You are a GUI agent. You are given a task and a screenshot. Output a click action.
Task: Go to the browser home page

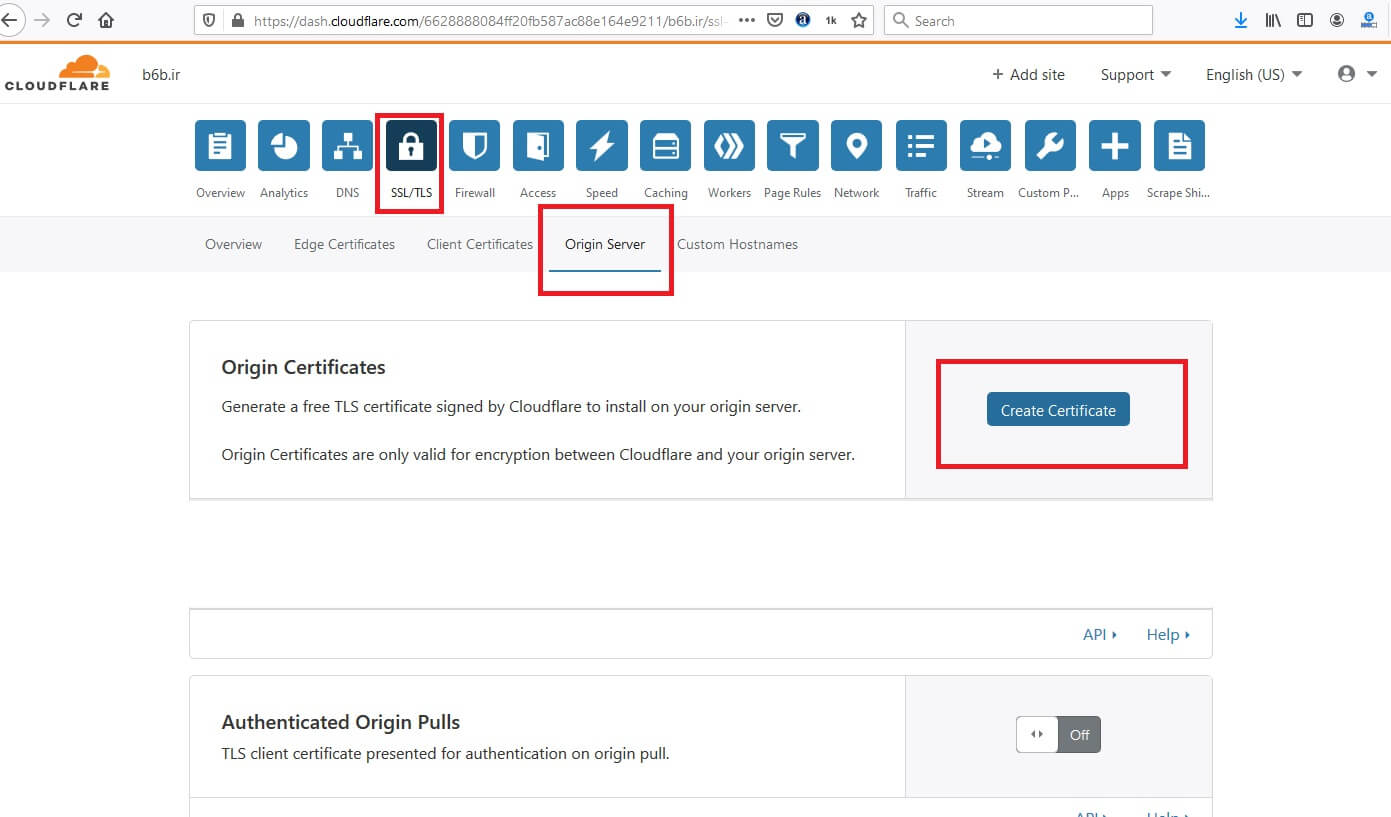coord(106,20)
